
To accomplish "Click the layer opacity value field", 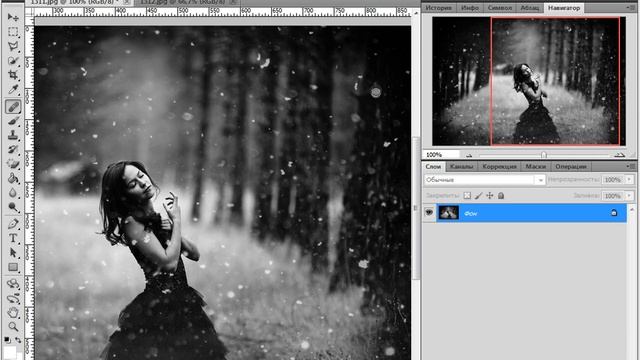I will [x=613, y=180].
